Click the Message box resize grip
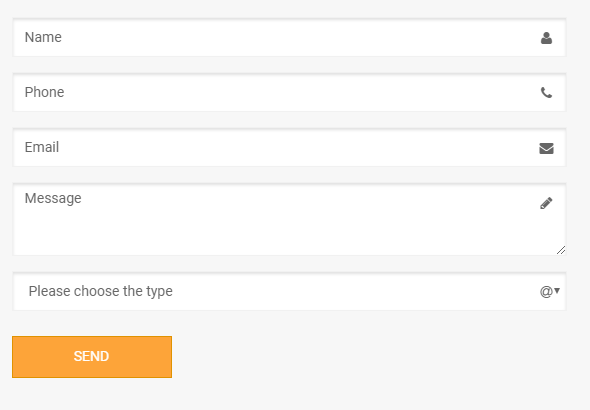590x410 pixels. (x=561, y=251)
